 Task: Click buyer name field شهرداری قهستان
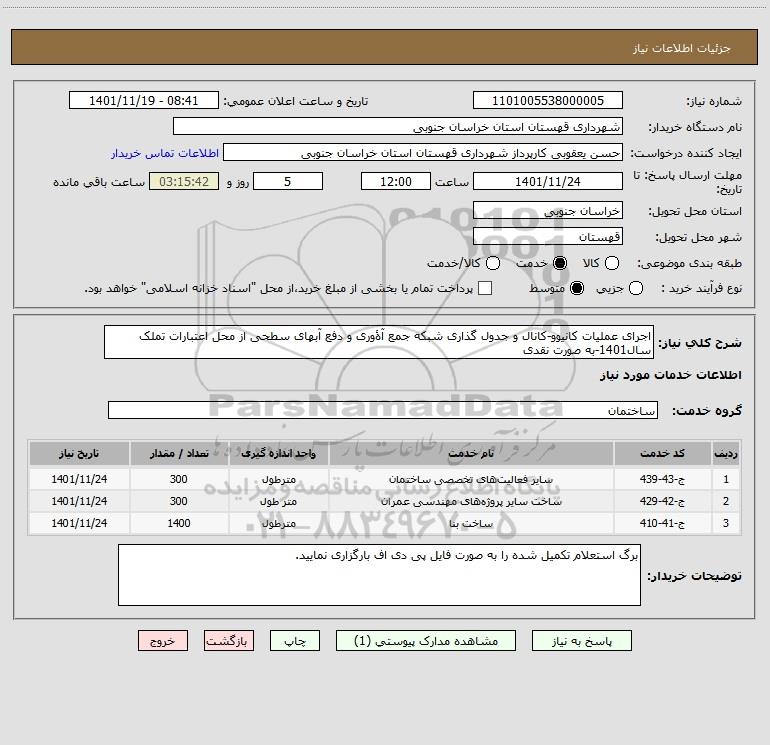tap(398, 127)
